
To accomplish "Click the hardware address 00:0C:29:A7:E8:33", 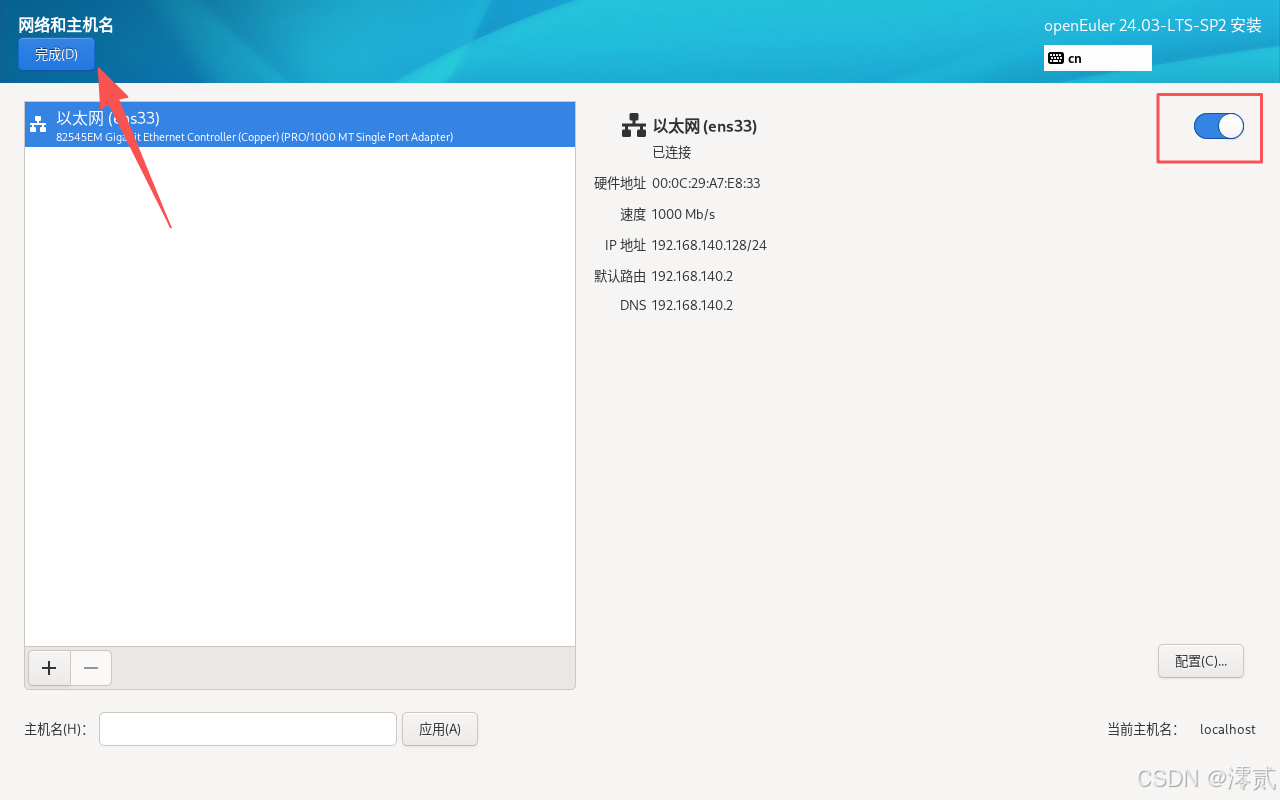I will coord(706,183).
